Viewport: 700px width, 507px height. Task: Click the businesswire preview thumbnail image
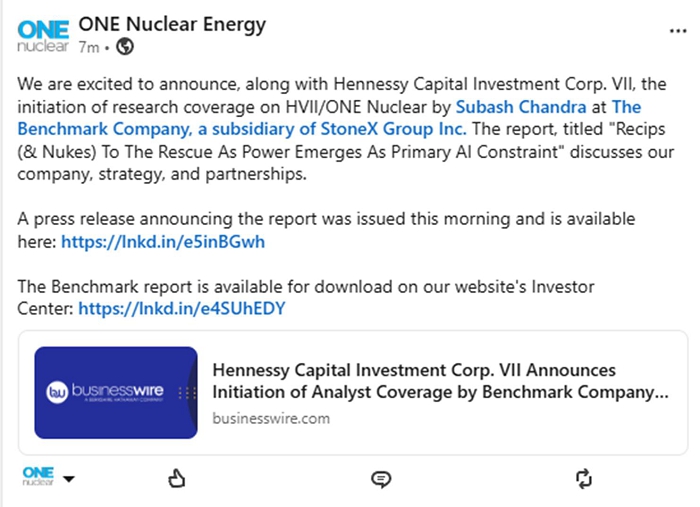pos(116,392)
